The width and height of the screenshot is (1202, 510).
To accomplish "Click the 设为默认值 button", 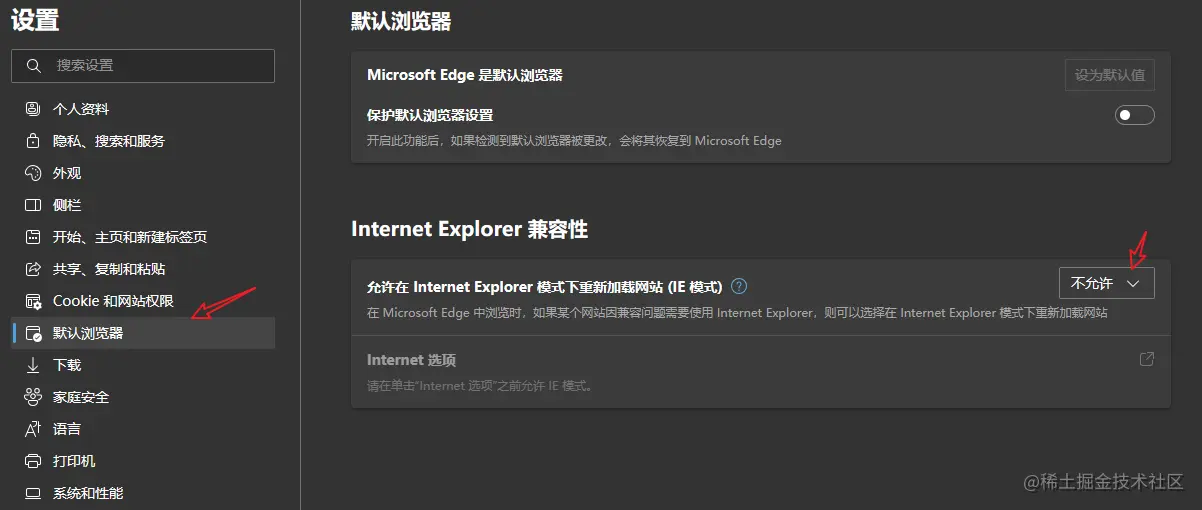I will coord(1110,75).
